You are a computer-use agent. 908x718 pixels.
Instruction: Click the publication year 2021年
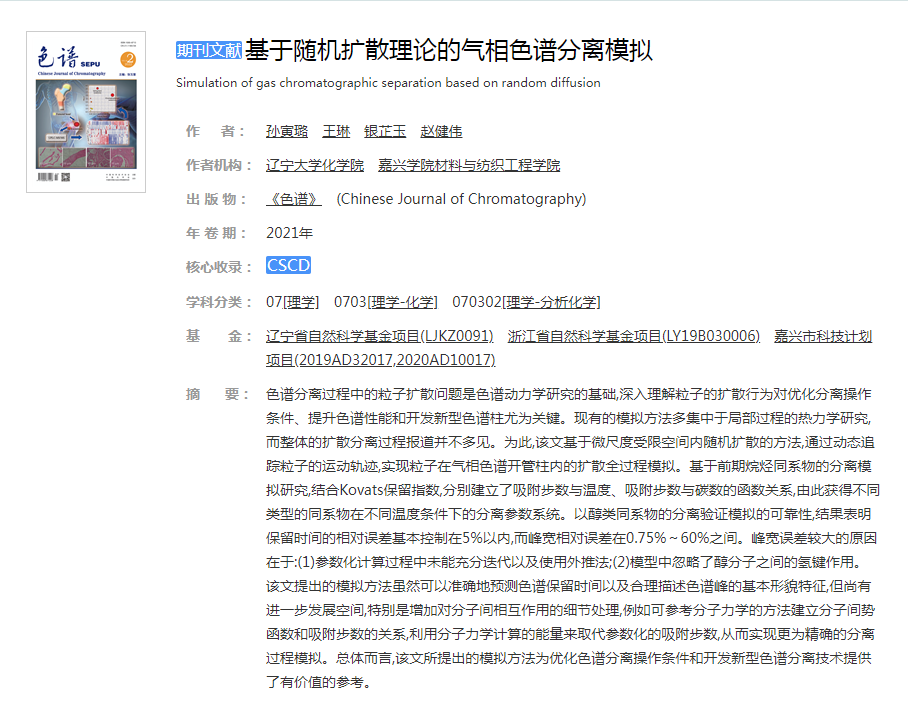coord(290,233)
